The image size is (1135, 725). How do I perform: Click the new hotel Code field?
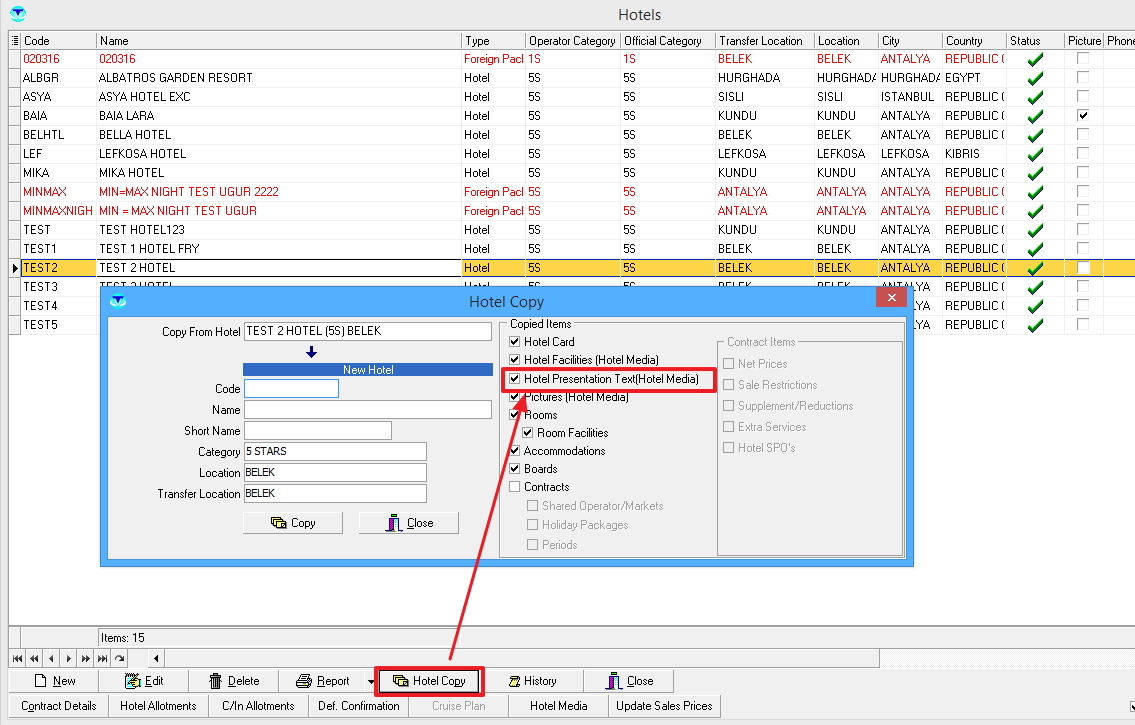tap(291, 389)
